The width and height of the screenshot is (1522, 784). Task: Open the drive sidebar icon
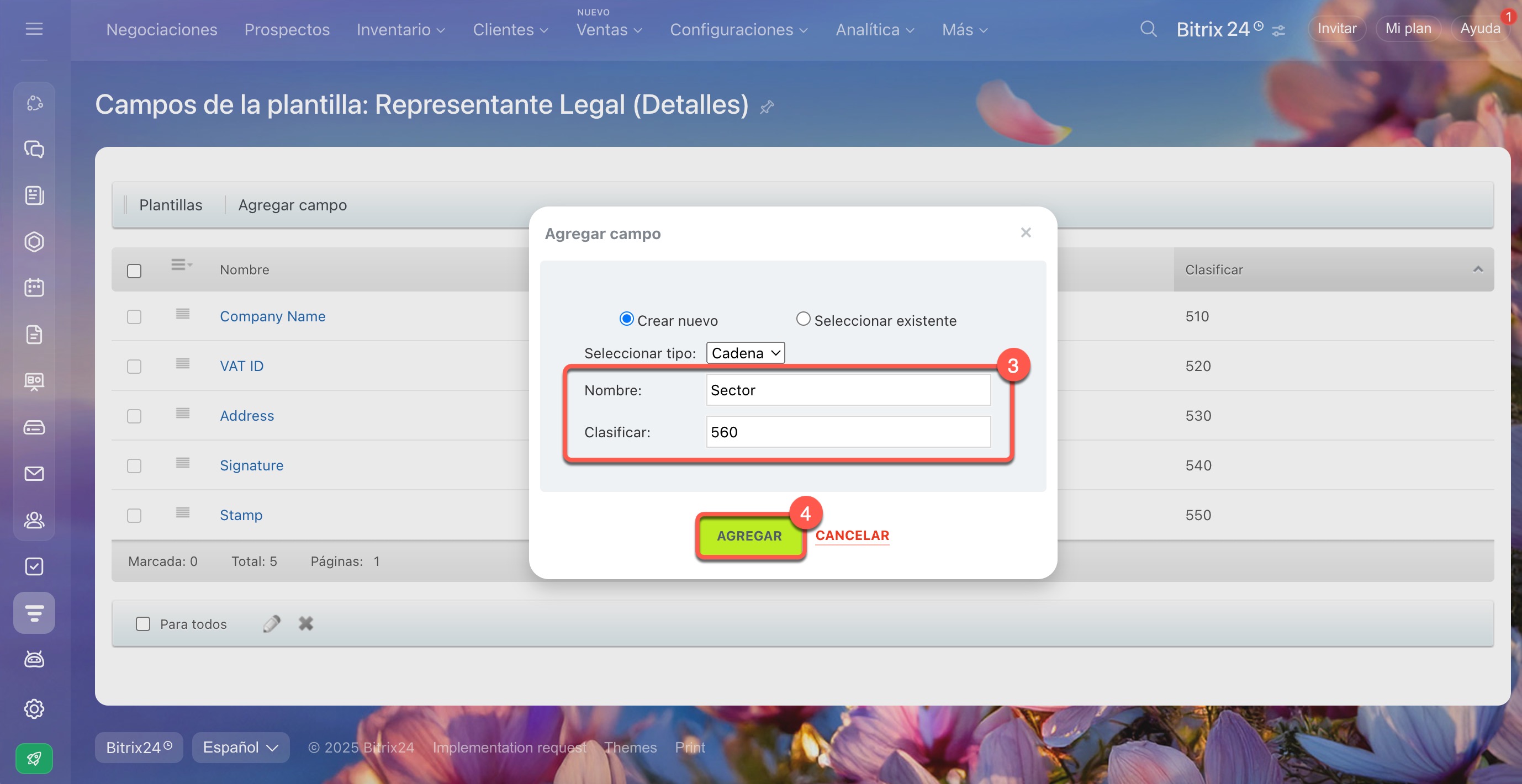point(34,427)
